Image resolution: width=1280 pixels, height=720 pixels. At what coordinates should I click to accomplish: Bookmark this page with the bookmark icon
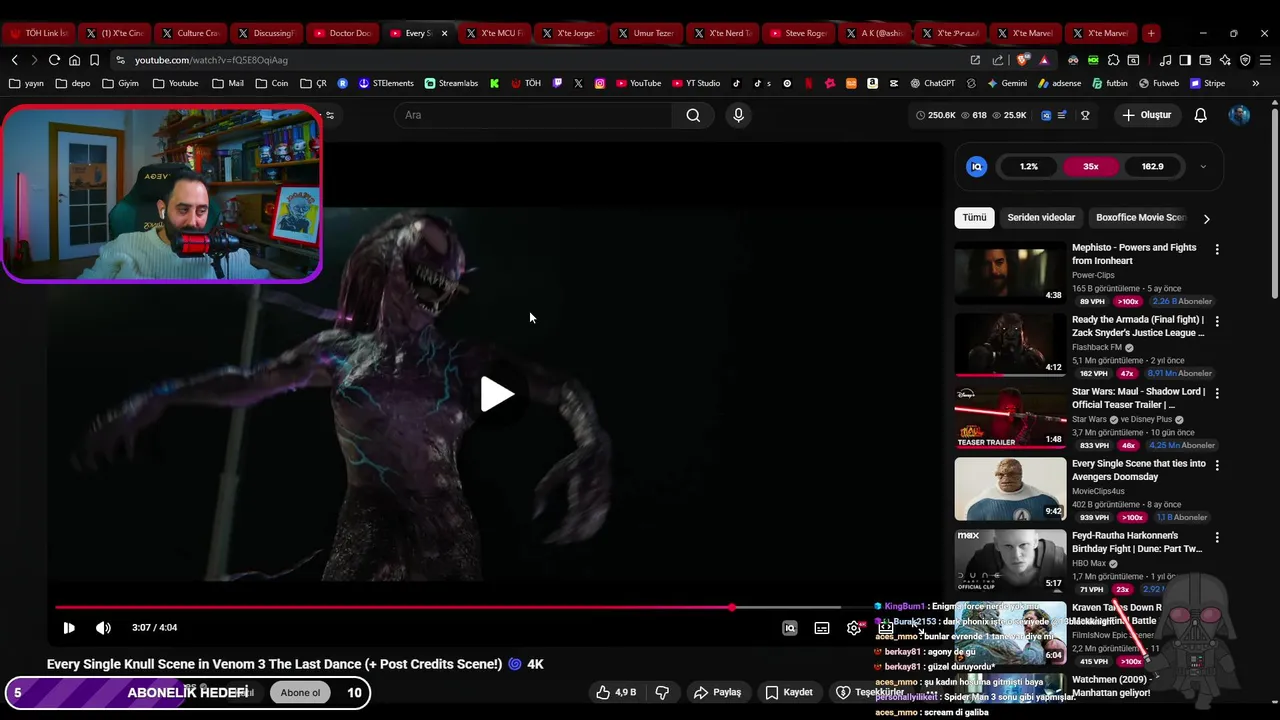click(95, 60)
